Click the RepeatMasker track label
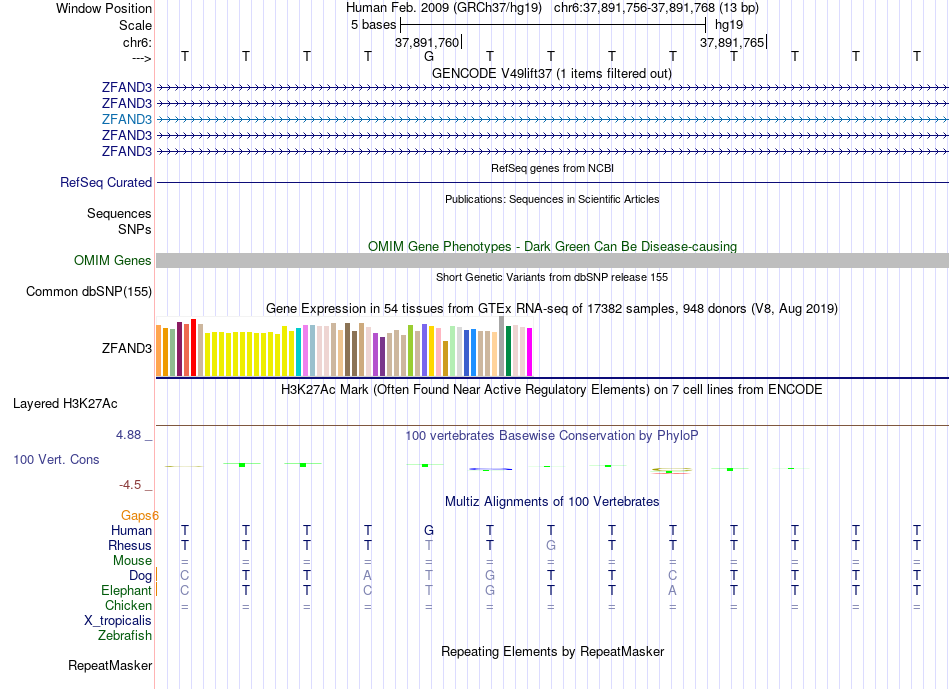Viewport: 950px width, 689px height. [110, 665]
